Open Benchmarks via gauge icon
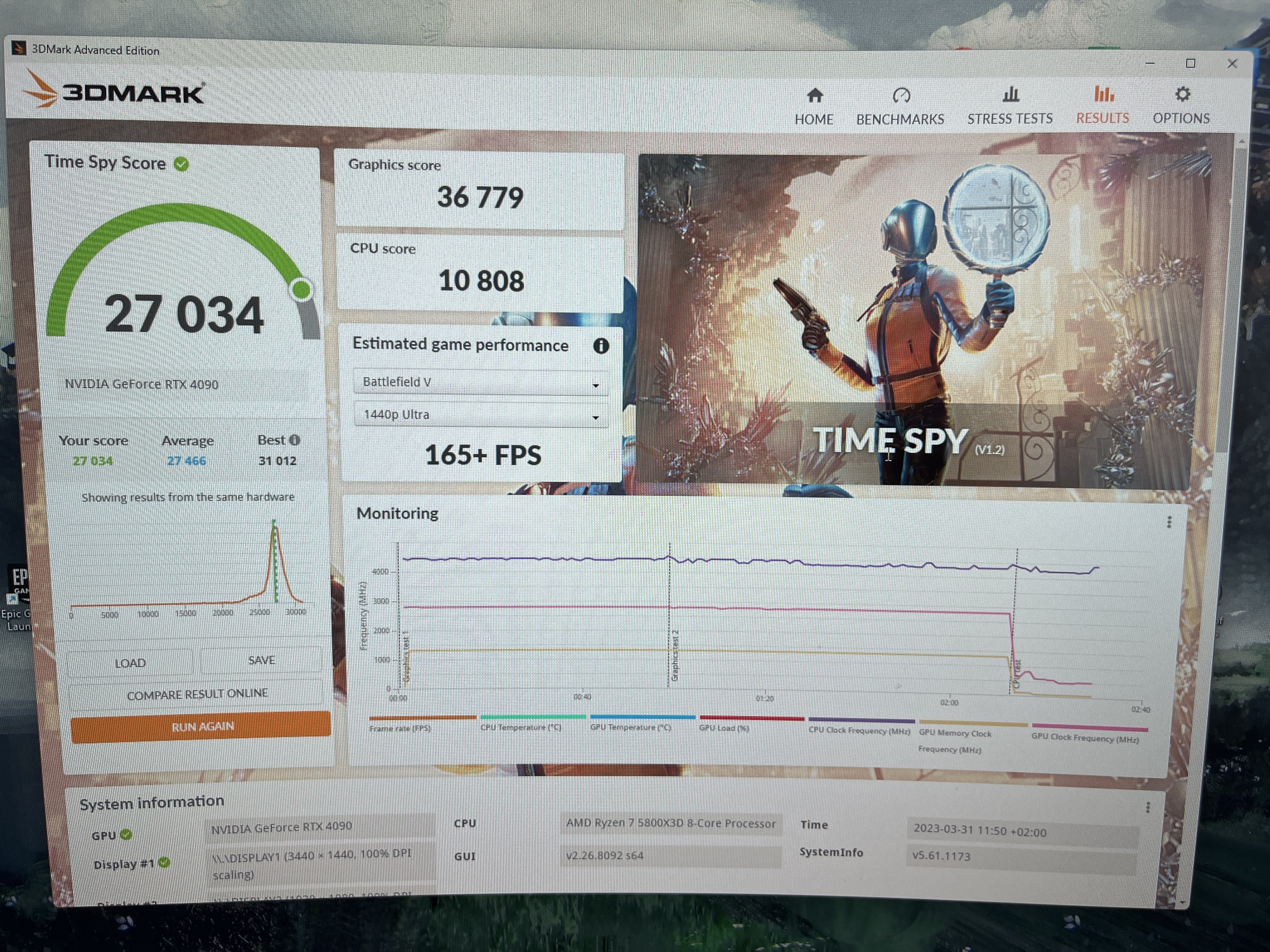1270x952 pixels. click(x=901, y=95)
